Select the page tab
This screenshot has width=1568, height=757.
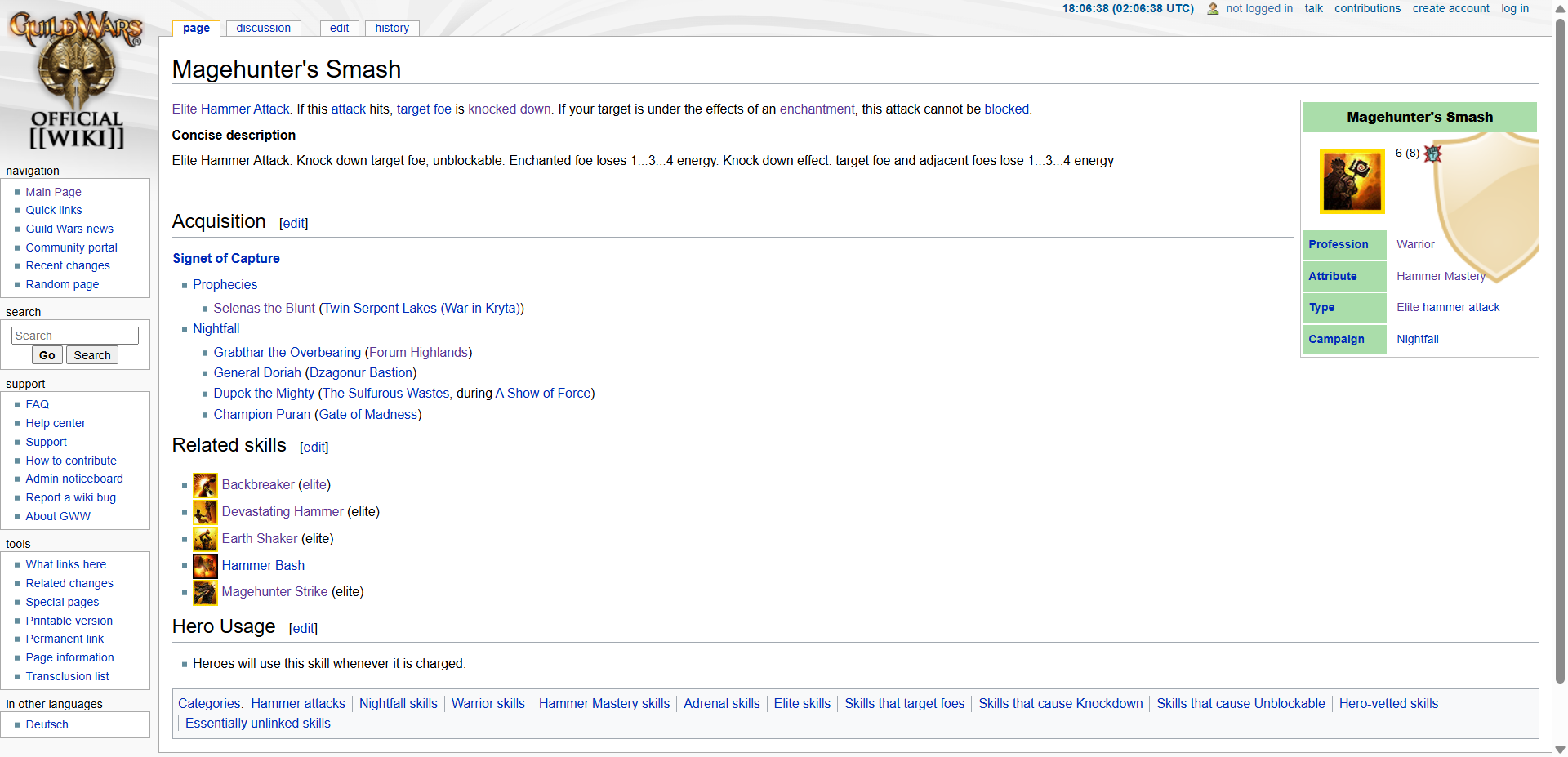point(196,28)
